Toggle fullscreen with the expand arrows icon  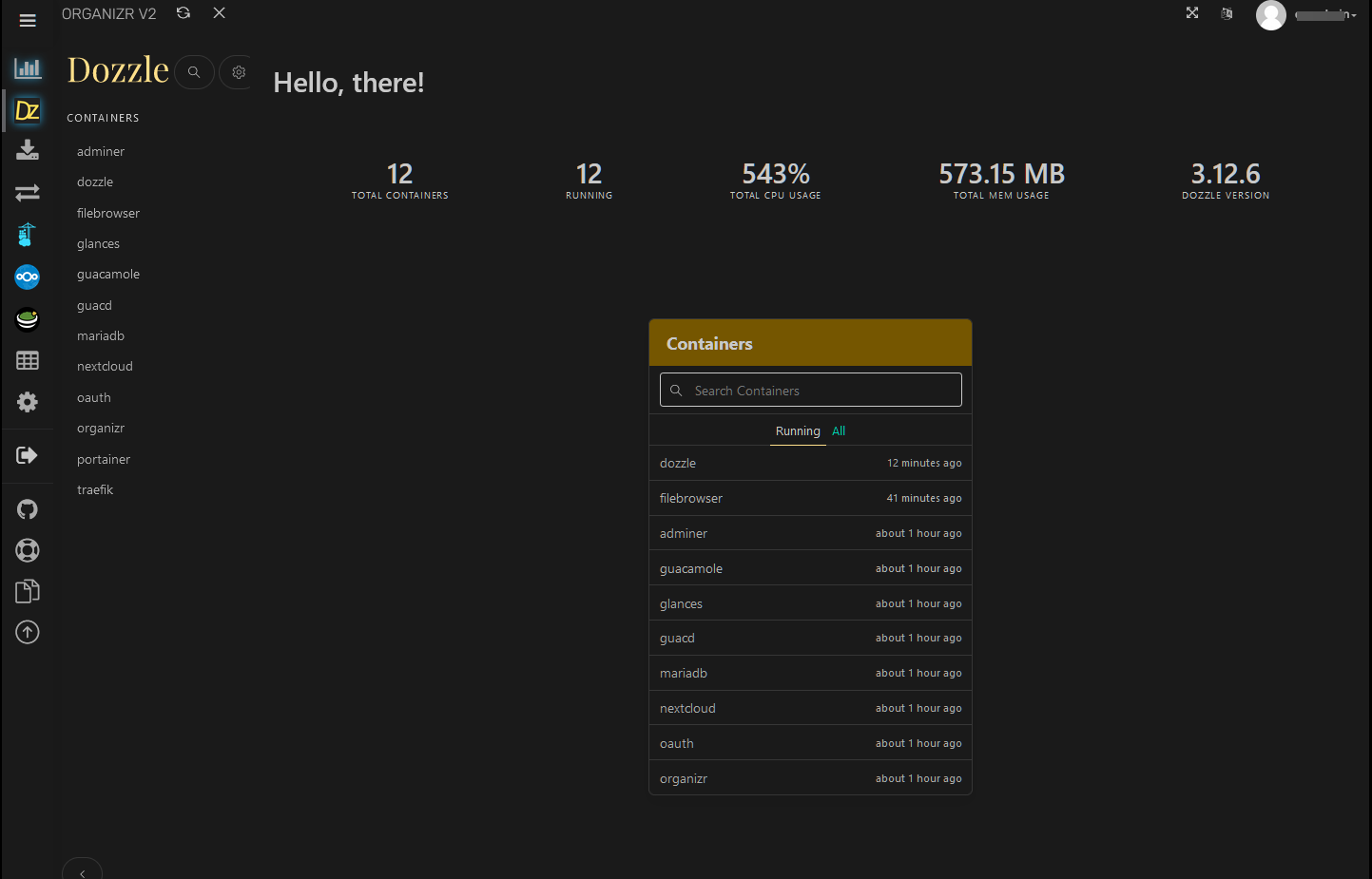pos(1192,12)
